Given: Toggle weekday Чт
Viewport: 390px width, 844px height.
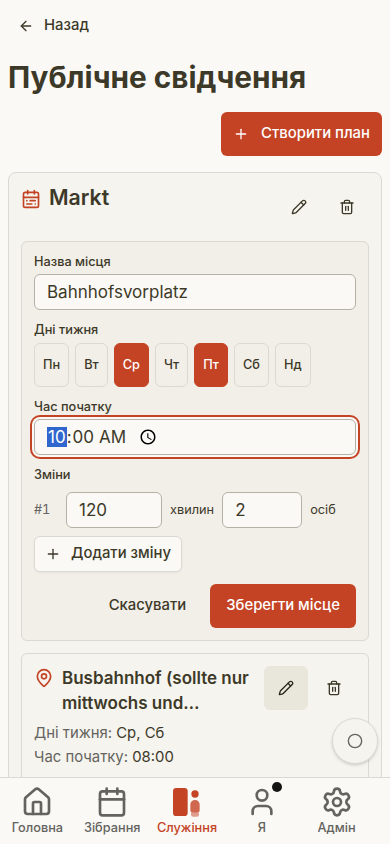Looking at the screenshot, I should pyautogui.click(x=172, y=365).
